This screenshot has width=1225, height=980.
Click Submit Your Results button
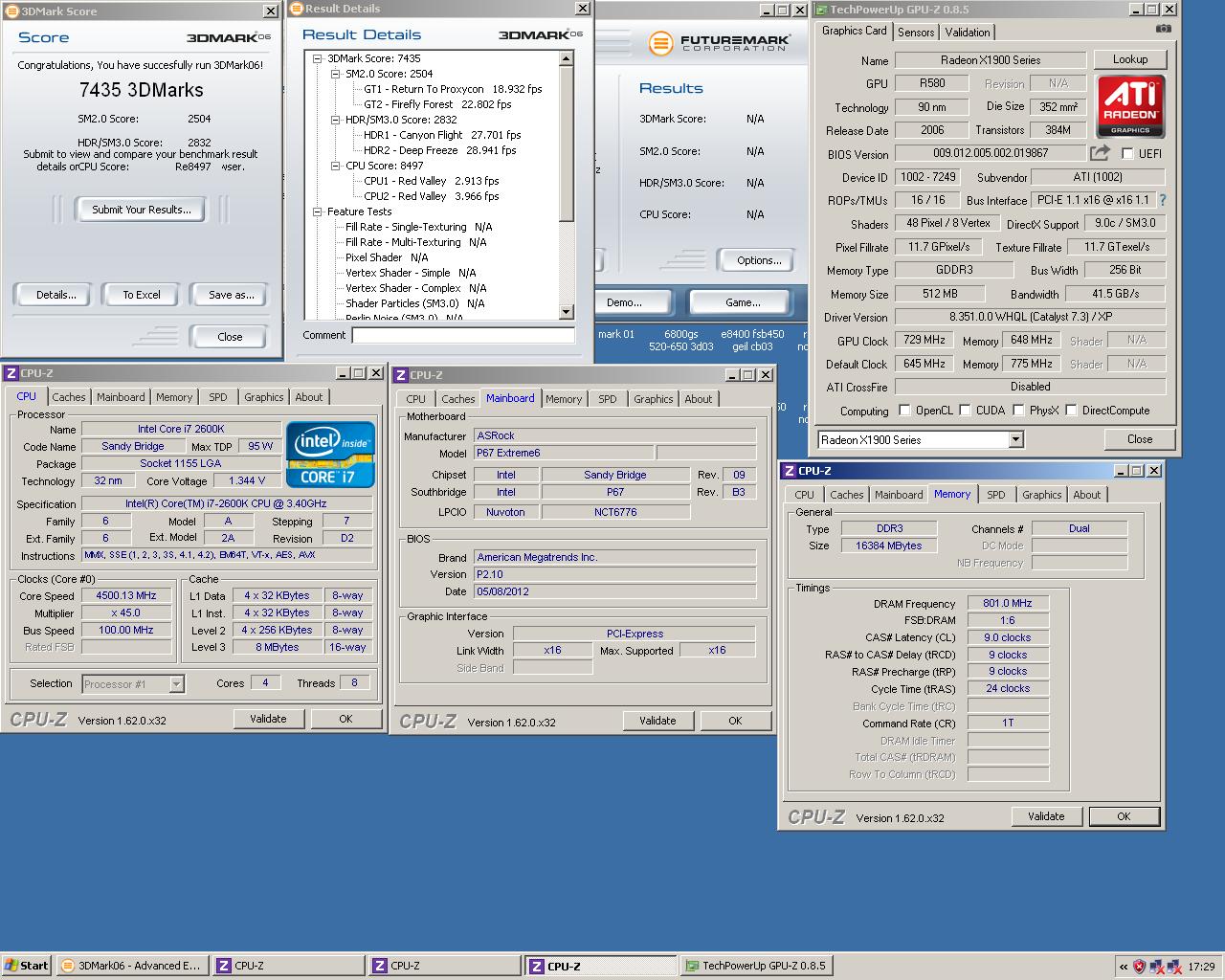click(x=142, y=210)
